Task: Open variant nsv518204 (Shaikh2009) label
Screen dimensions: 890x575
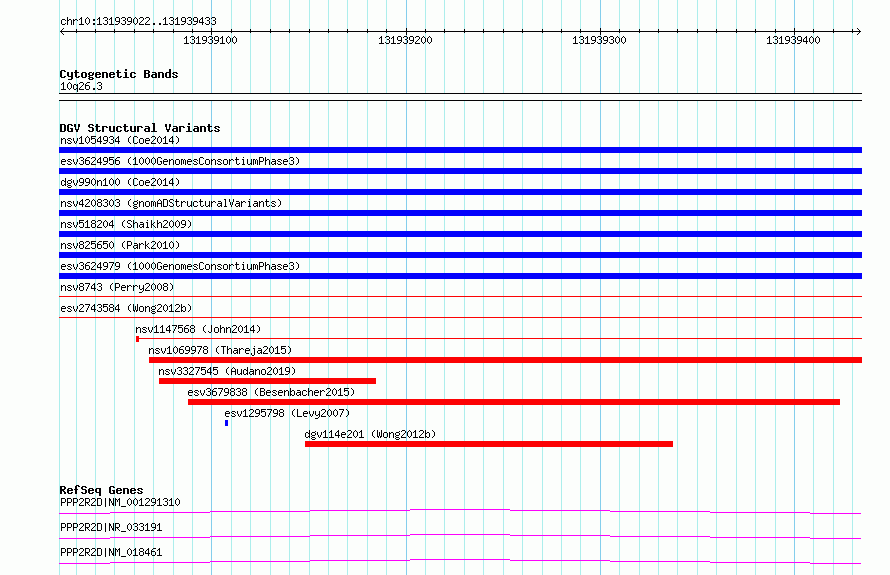Action: point(126,224)
